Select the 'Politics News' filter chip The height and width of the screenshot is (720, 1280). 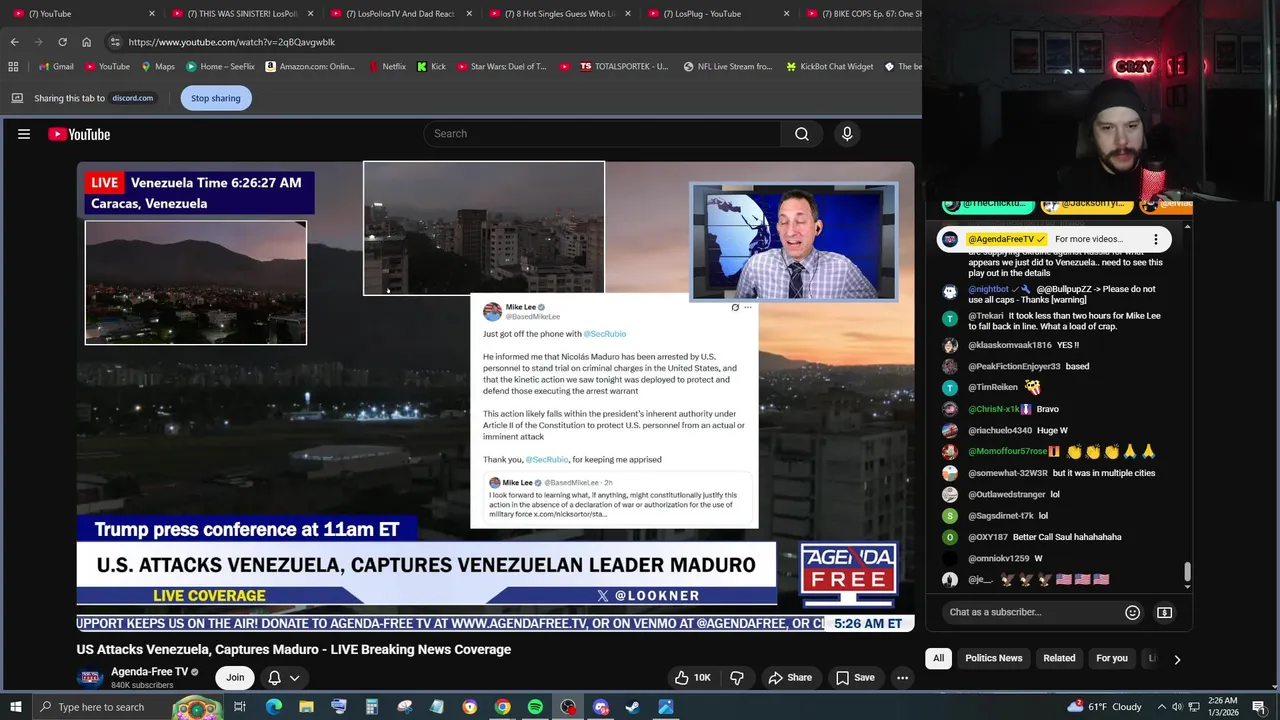click(993, 659)
